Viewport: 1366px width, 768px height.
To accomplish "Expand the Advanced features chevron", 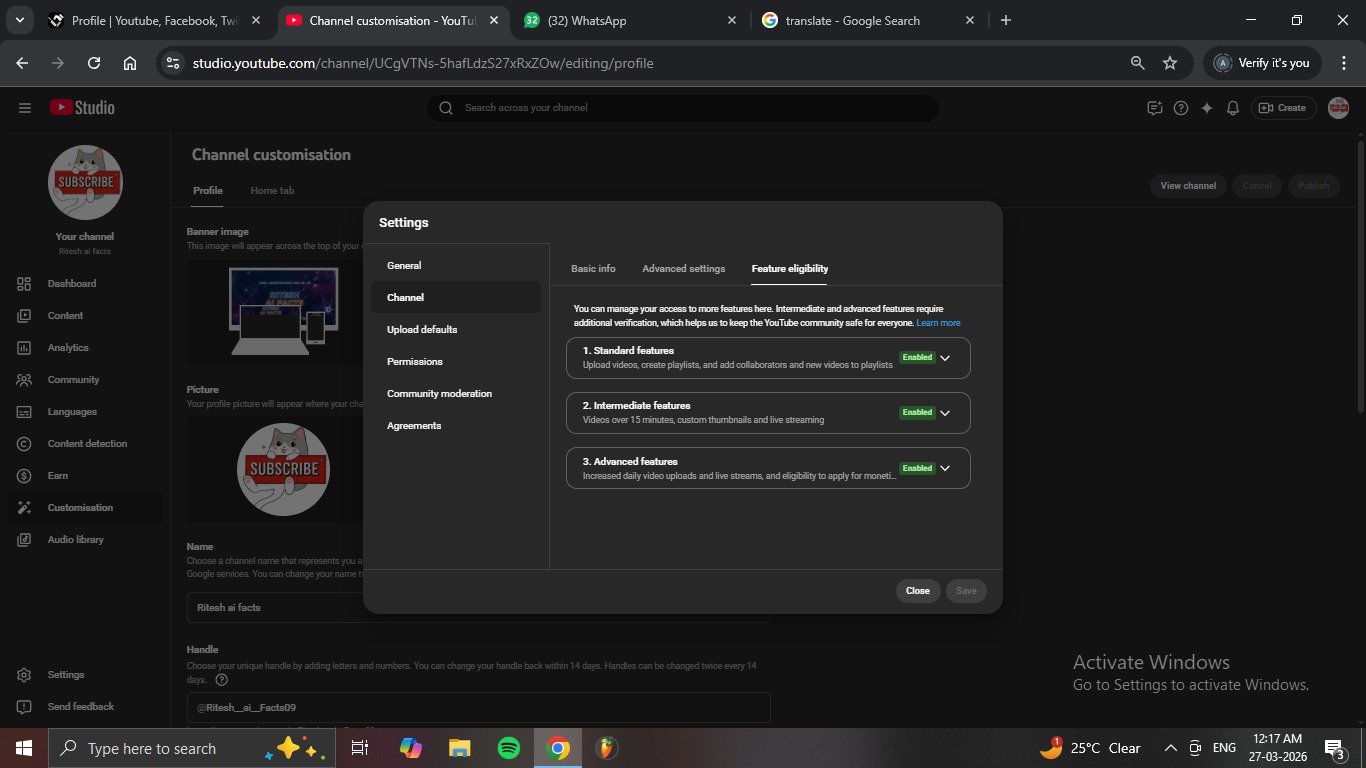I will 945,468.
